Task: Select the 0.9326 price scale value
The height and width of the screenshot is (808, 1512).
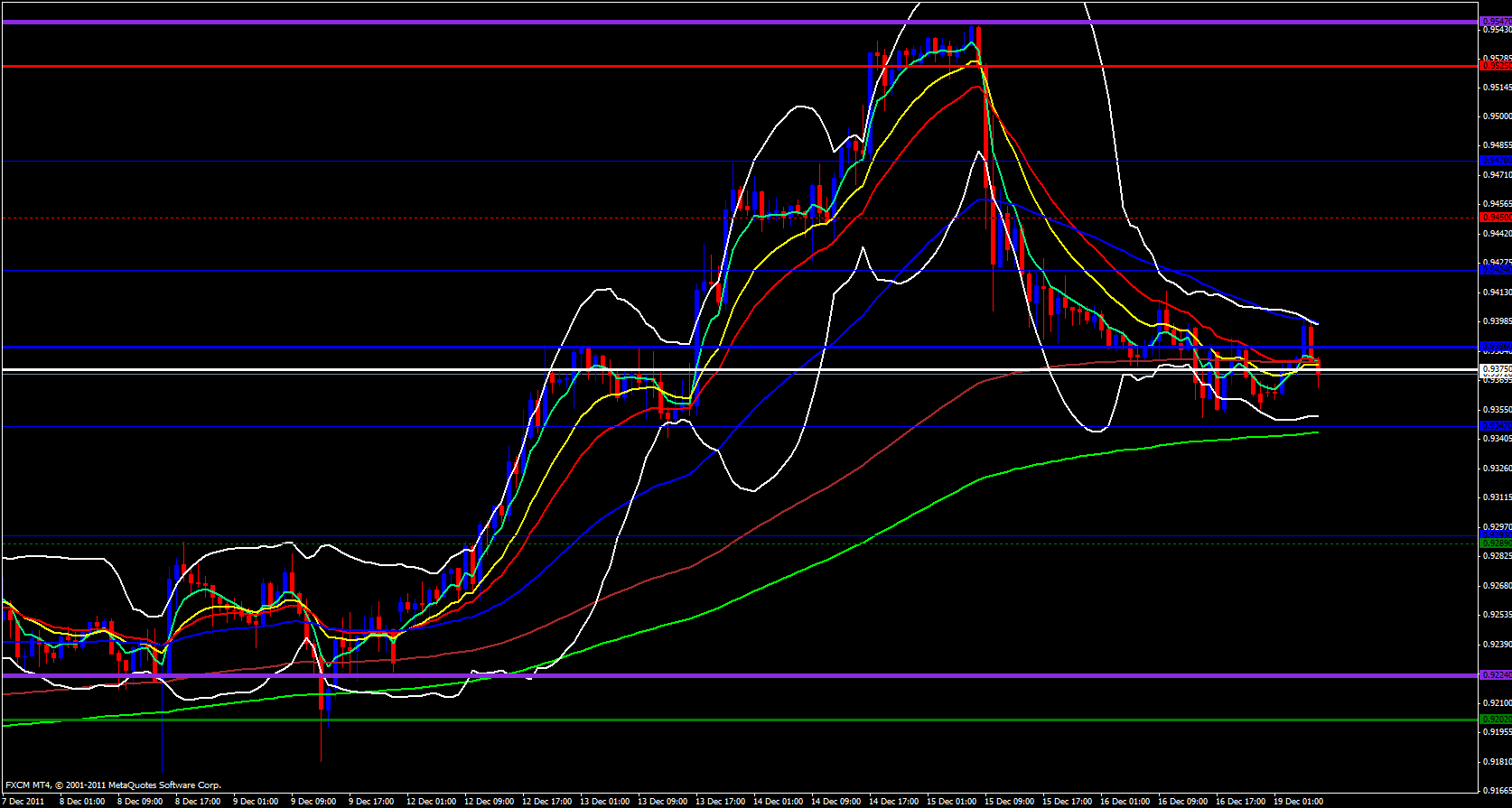Action: click(x=1498, y=469)
